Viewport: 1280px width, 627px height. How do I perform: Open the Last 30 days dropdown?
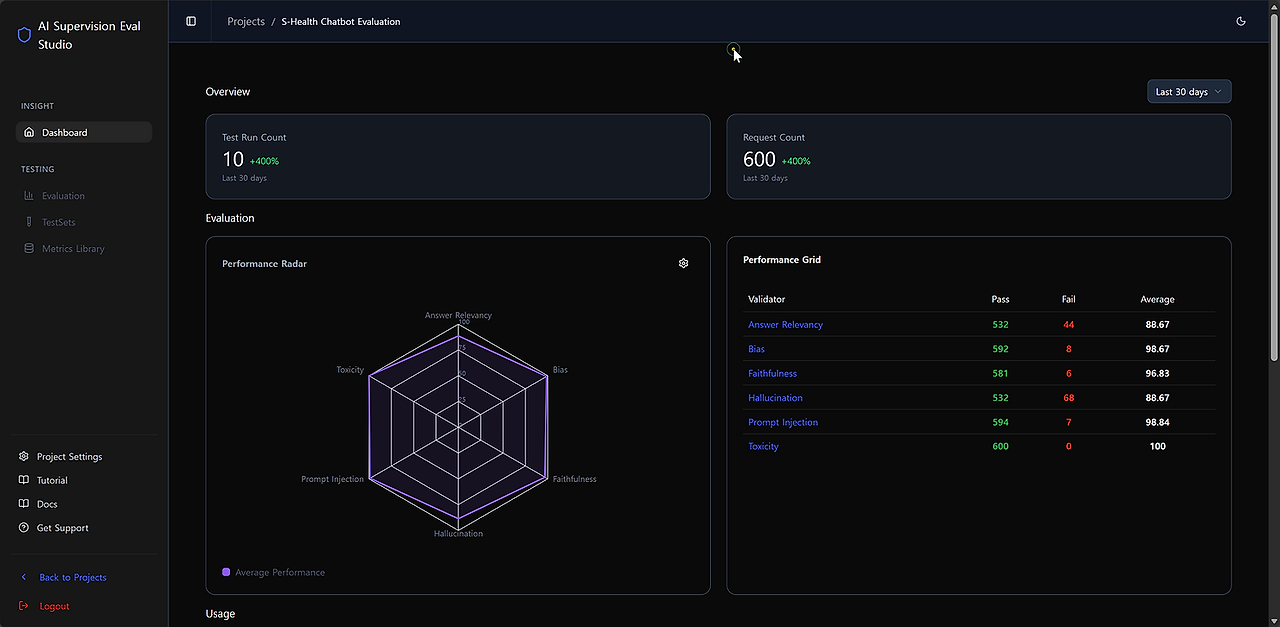click(1189, 91)
